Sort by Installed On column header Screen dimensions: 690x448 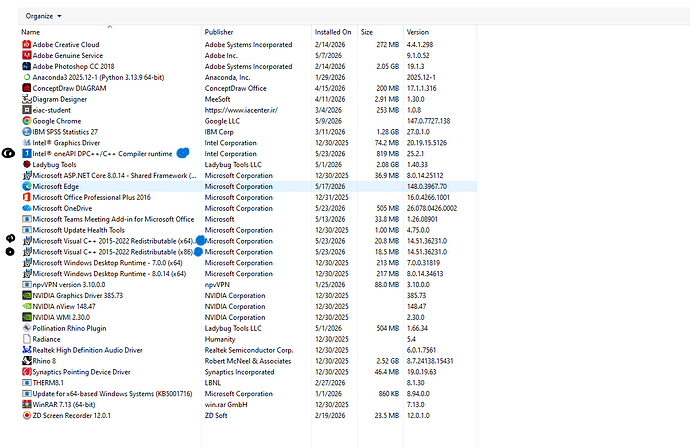point(333,32)
